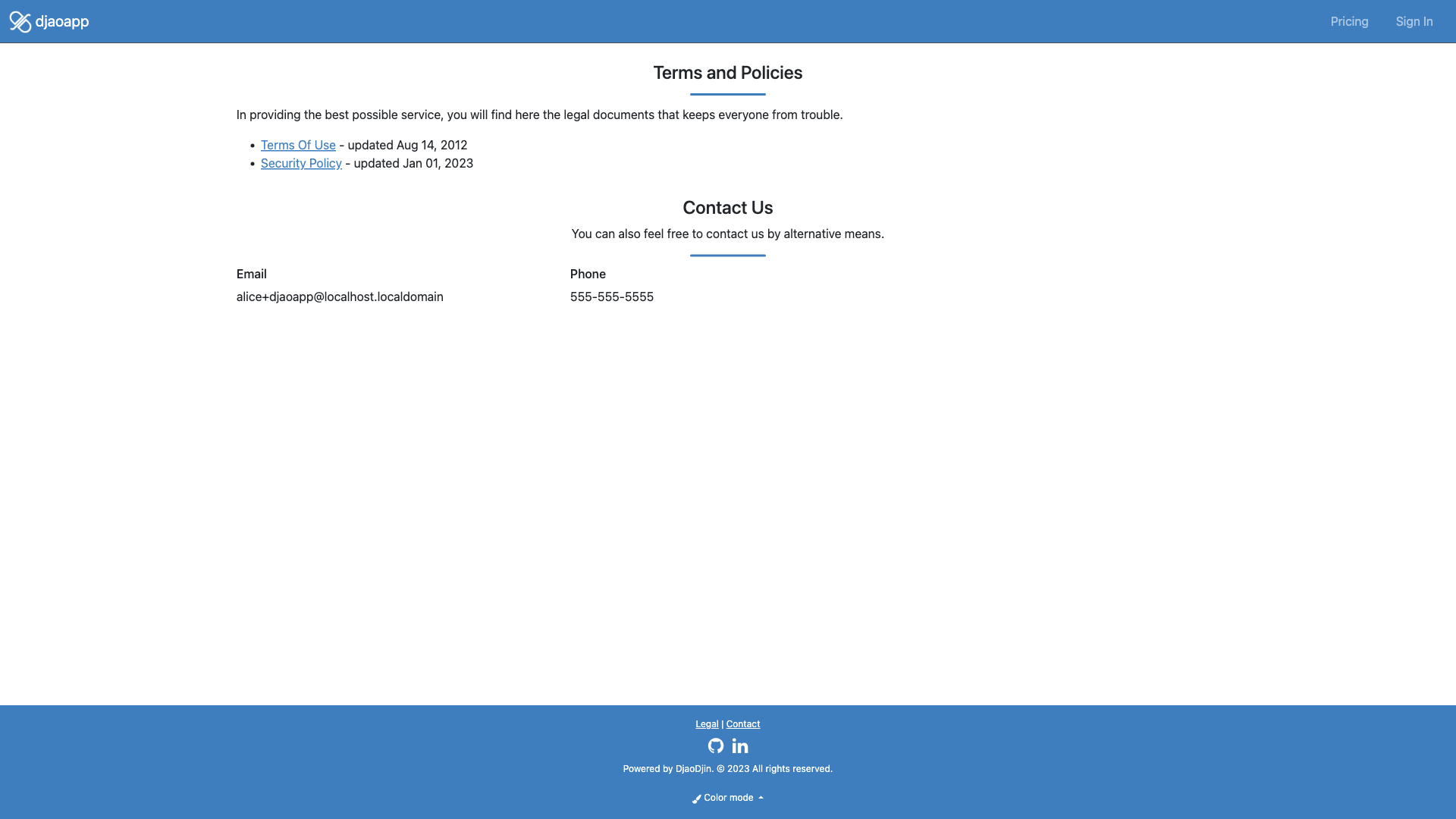The height and width of the screenshot is (819, 1456).
Task: Open the Security Policy link
Action: tap(301, 163)
